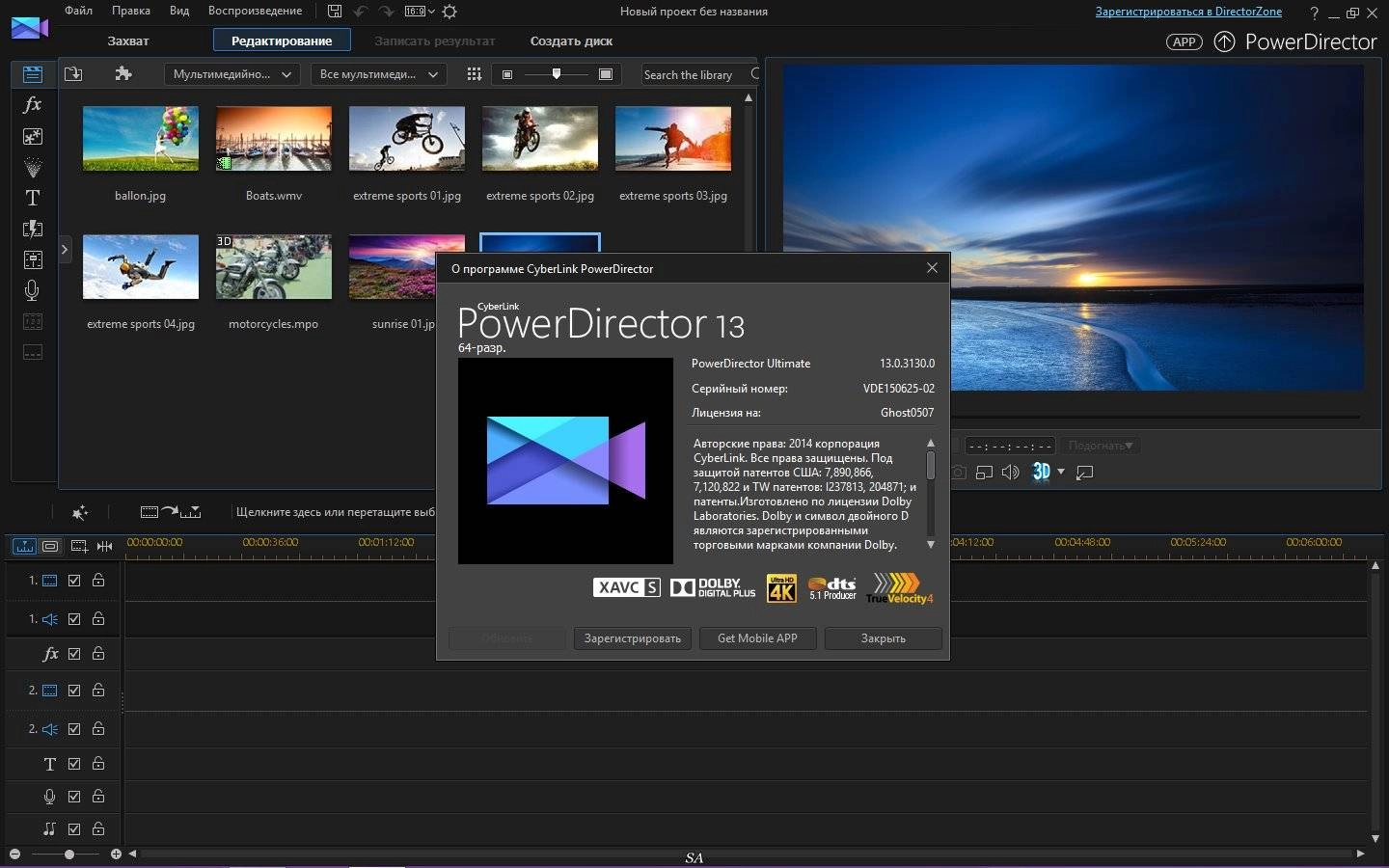Adjust the library thumbnail size slider
The image size is (1389, 868).
(557, 74)
